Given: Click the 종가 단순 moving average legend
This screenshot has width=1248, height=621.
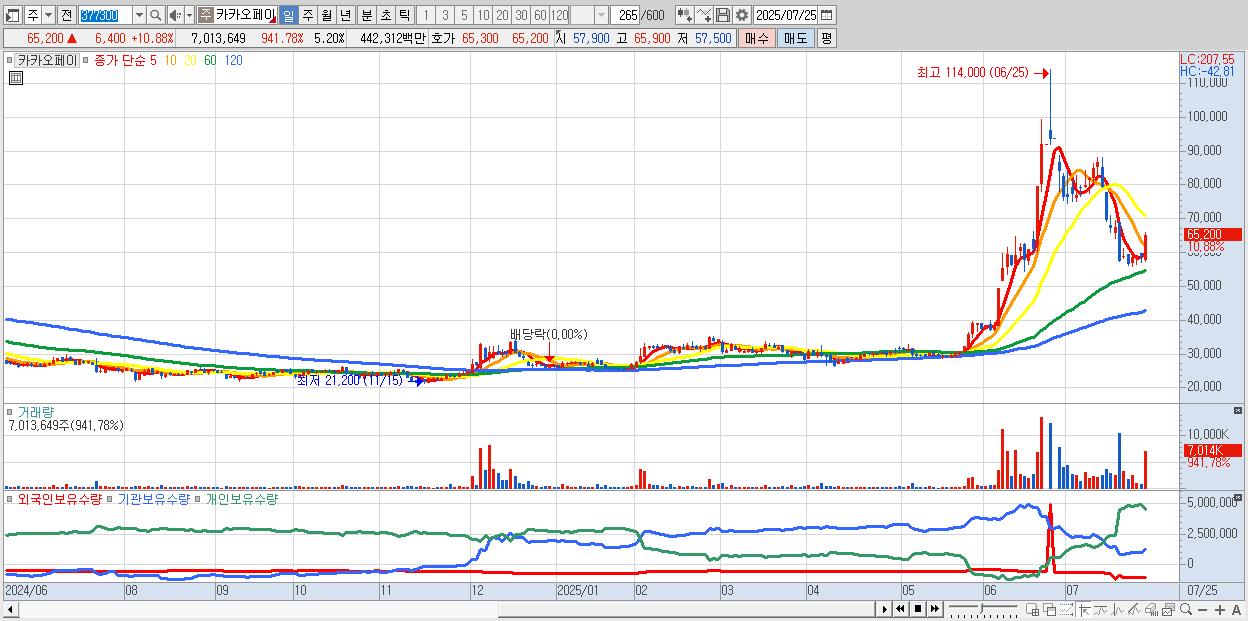Looking at the screenshot, I should click(x=119, y=60).
